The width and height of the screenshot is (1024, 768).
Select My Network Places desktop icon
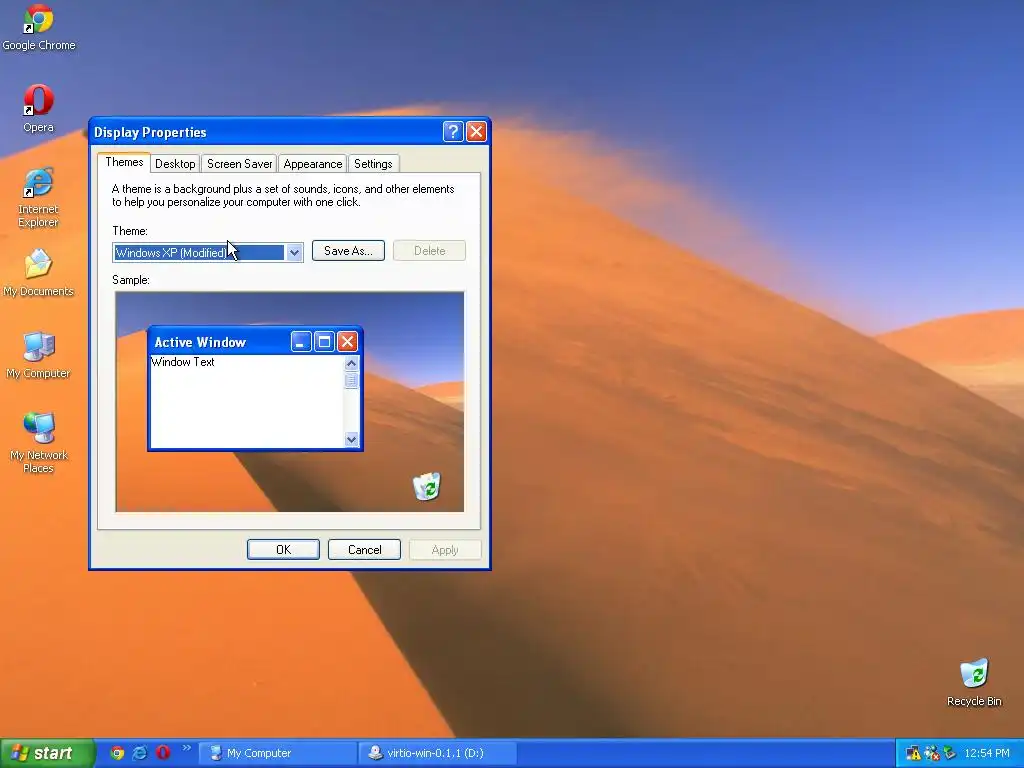coord(39,443)
